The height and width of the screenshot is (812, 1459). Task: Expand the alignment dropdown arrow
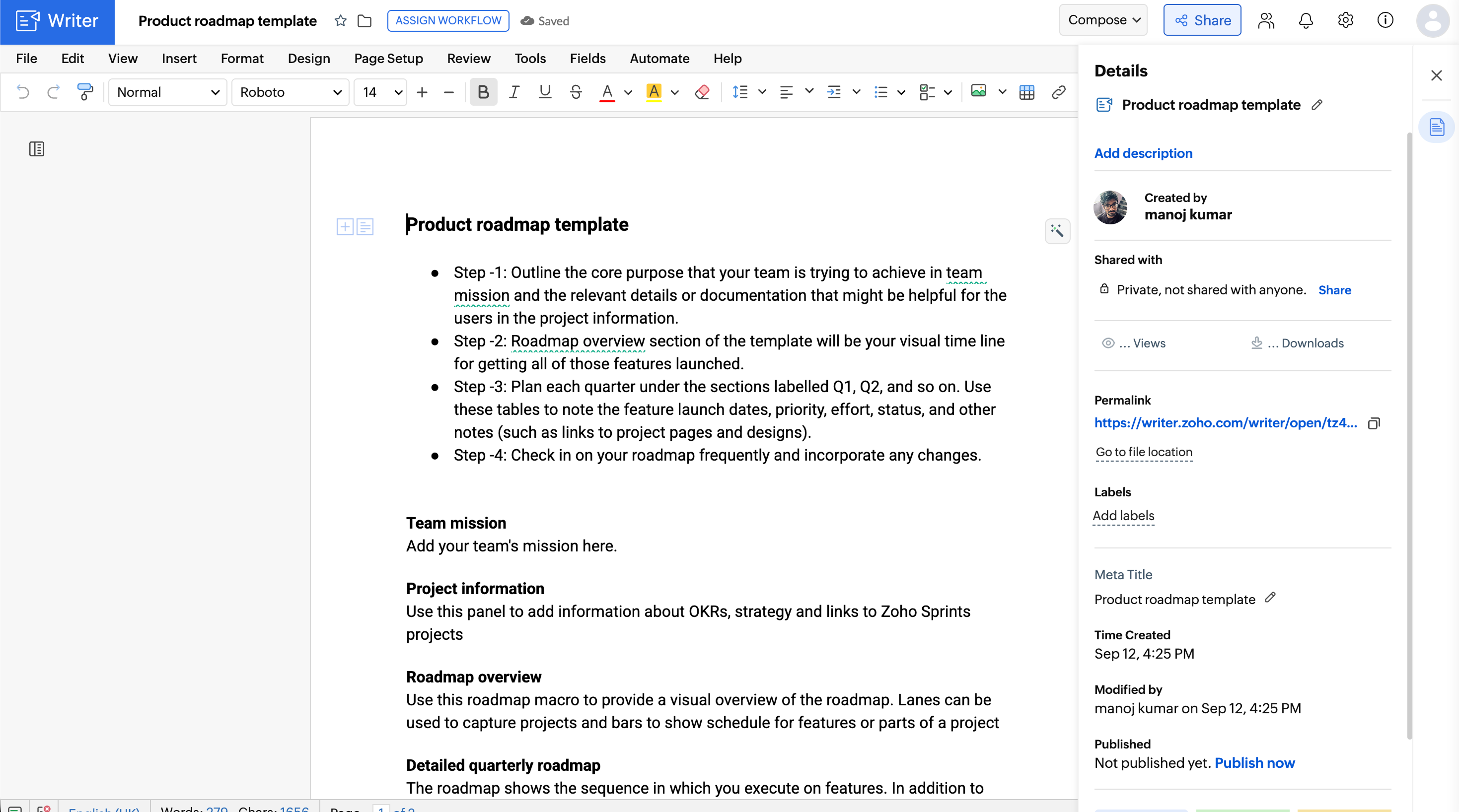[809, 91]
